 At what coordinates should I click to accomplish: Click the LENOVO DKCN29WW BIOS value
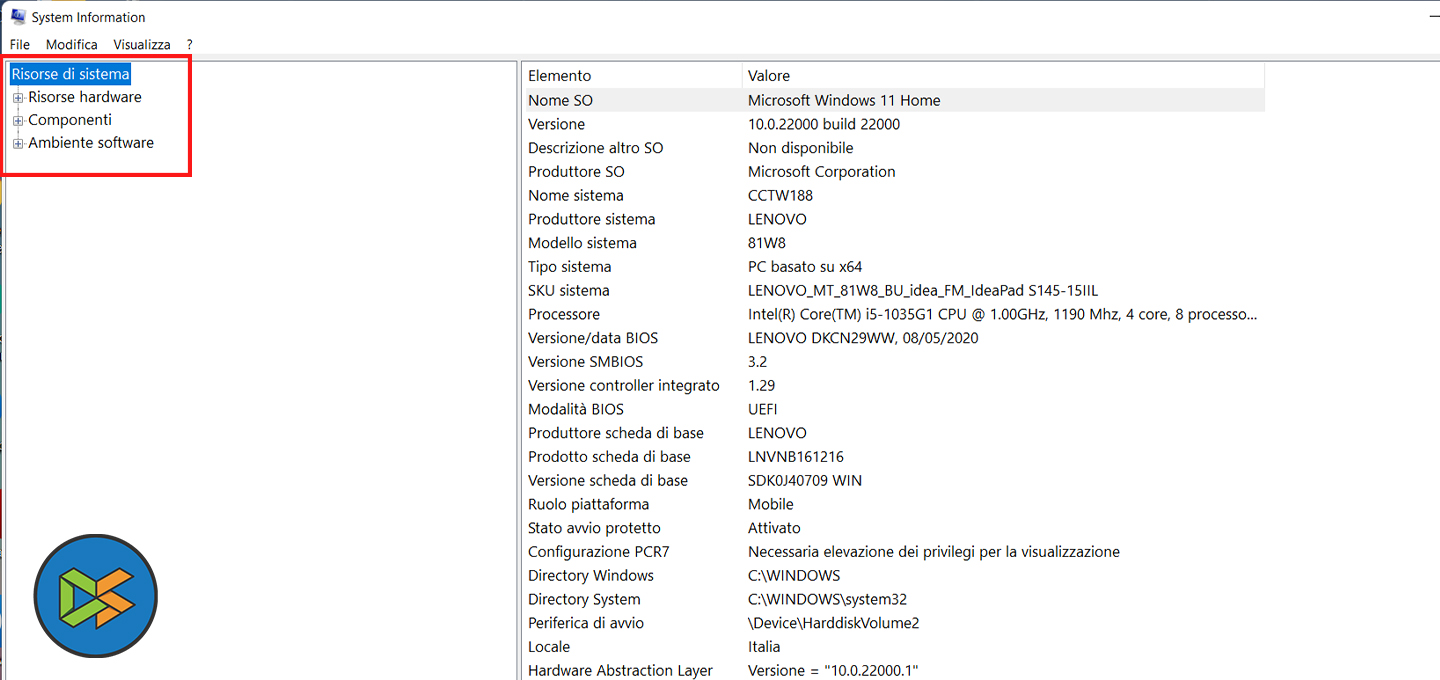click(x=863, y=338)
